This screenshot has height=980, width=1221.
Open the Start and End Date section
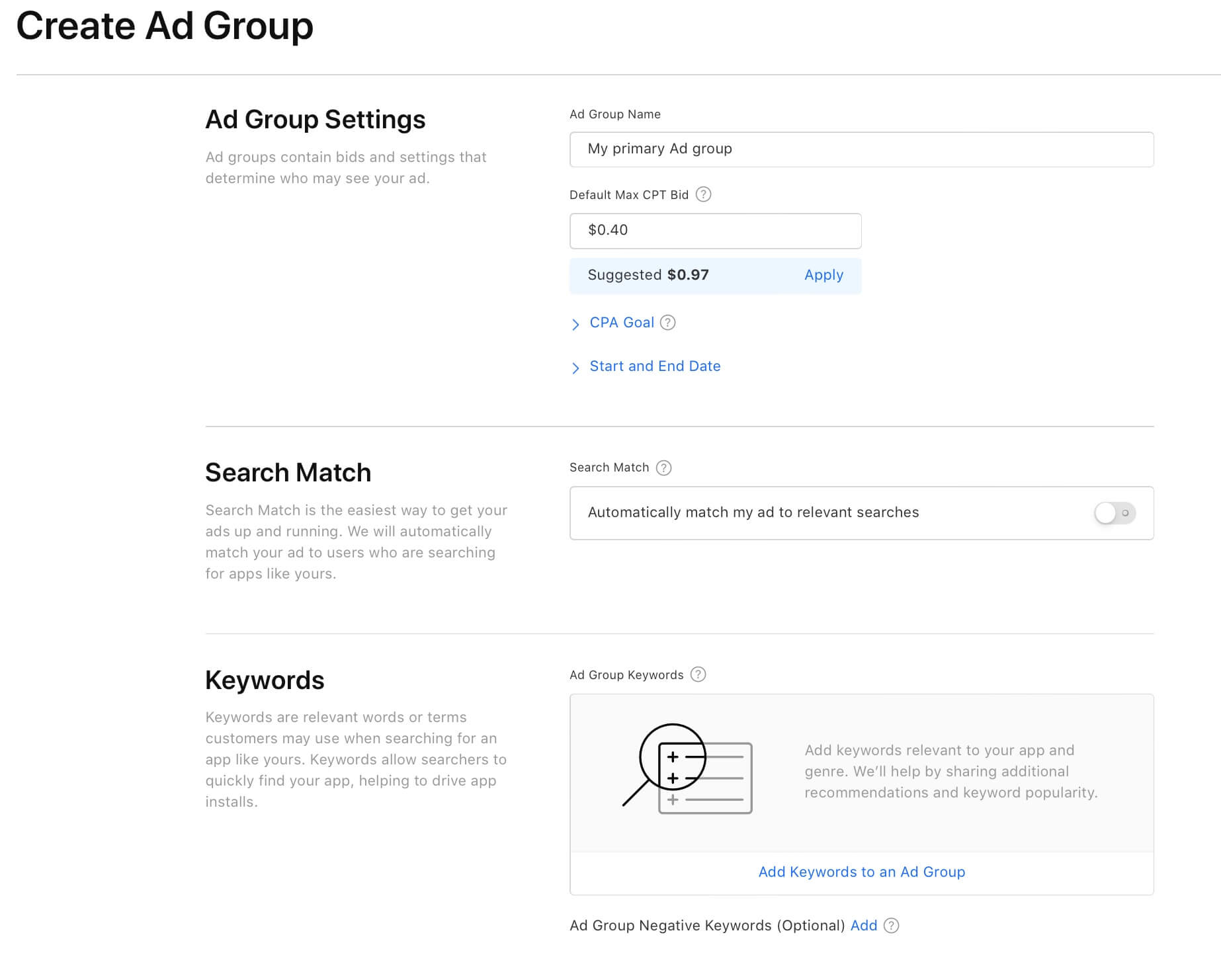point(655,366)
